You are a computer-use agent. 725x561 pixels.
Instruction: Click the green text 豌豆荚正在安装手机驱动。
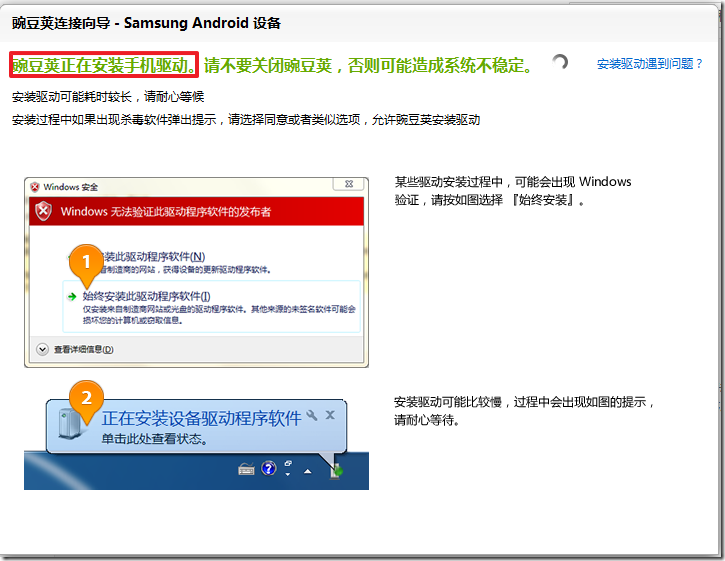tap(104, 65)
